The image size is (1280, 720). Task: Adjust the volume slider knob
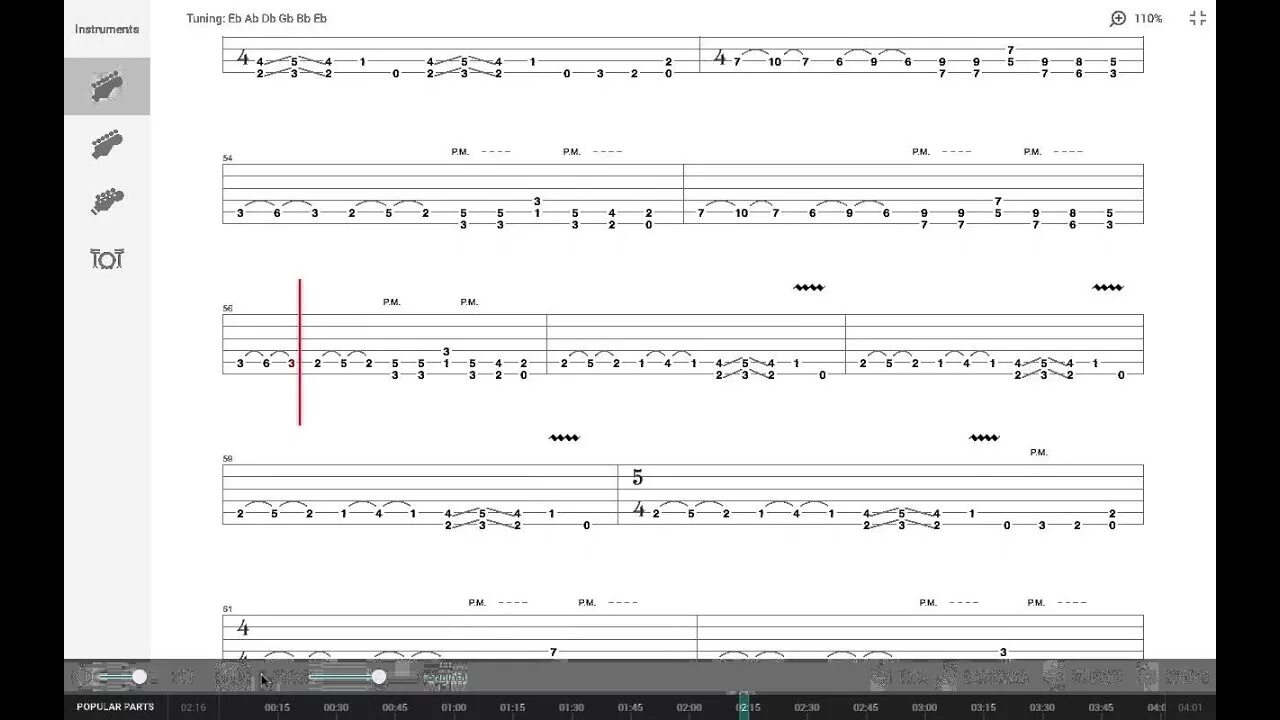pyautogui.click(x=139, y=677)
